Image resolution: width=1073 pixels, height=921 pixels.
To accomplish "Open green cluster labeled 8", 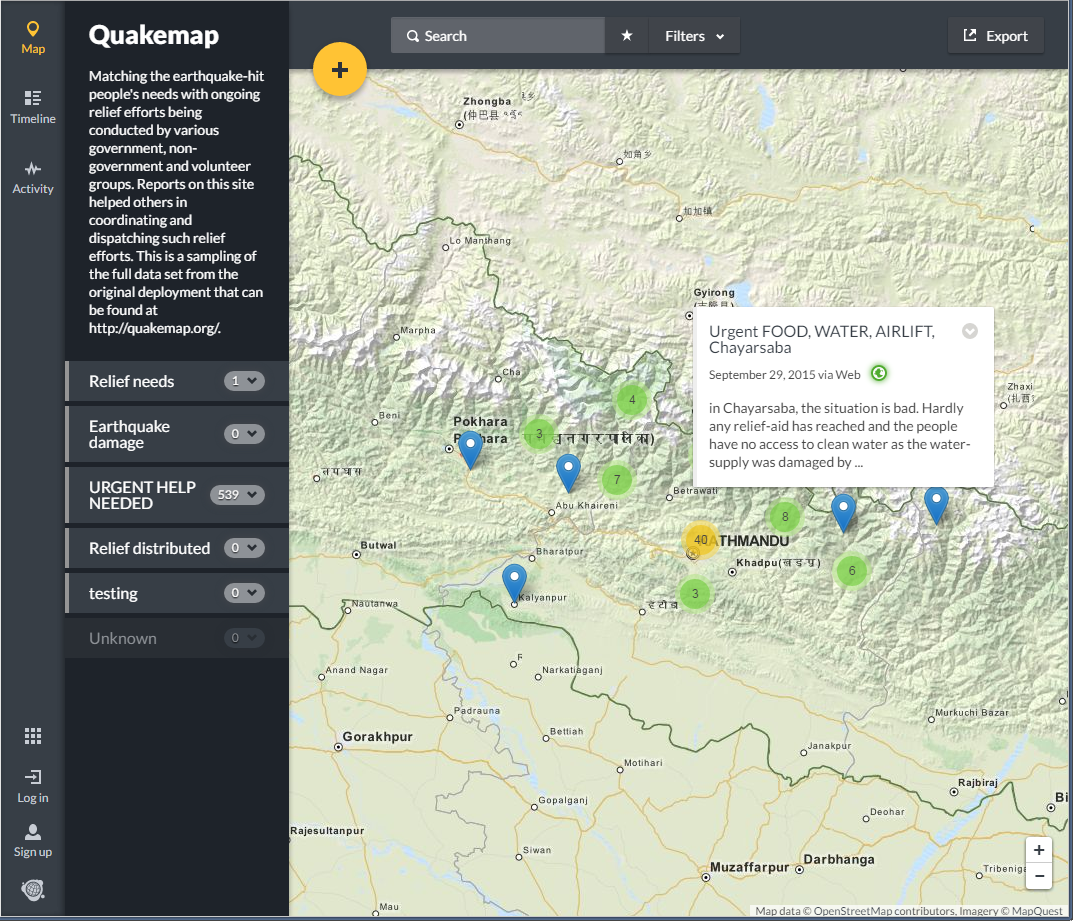I will [785, 517].
